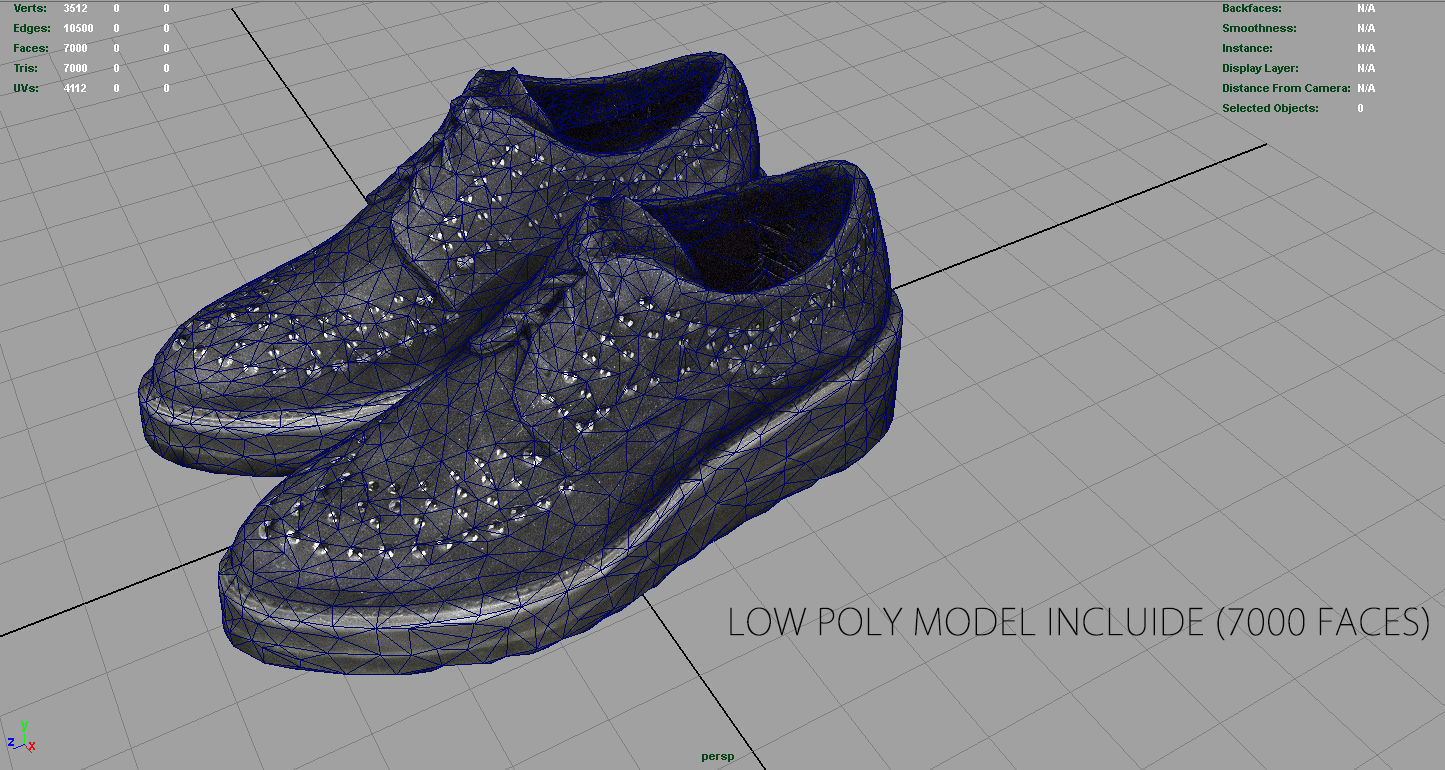Screen dimensions: 1445x770
Task: Click the Faces: heads-up display label
Action: point(31,48)
